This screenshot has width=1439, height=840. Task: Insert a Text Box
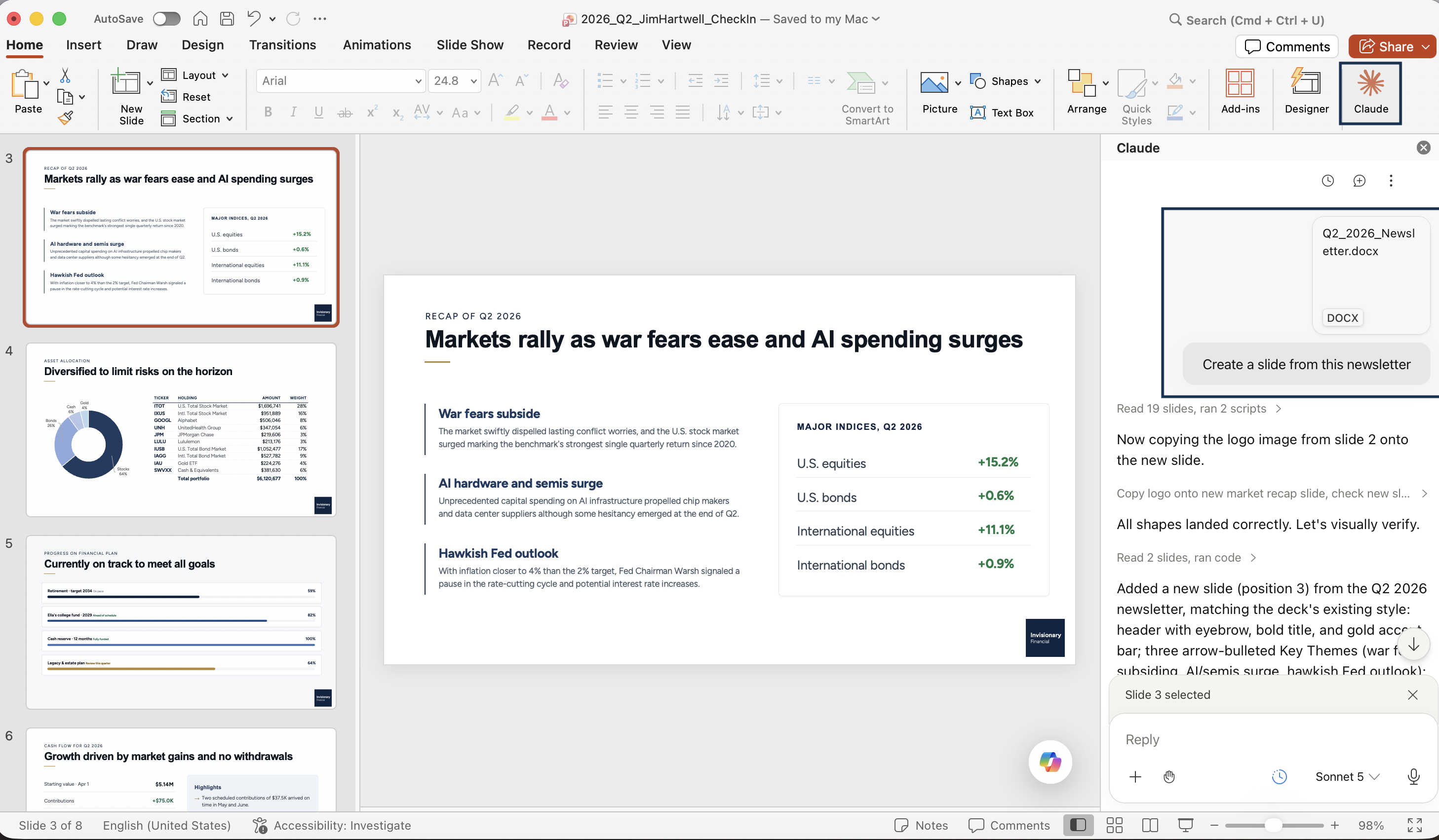coord(1002,113)
